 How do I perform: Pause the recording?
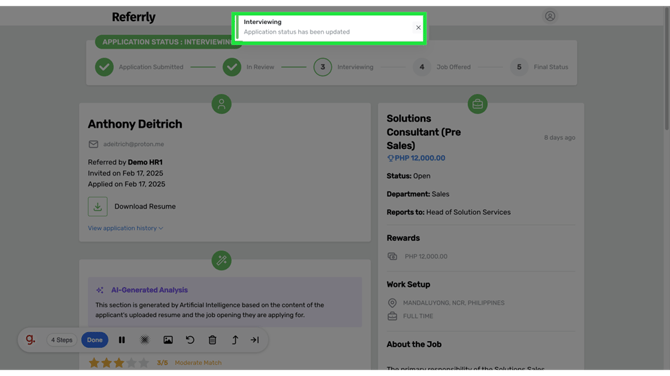pyautogui.click(x=122, y=340)
